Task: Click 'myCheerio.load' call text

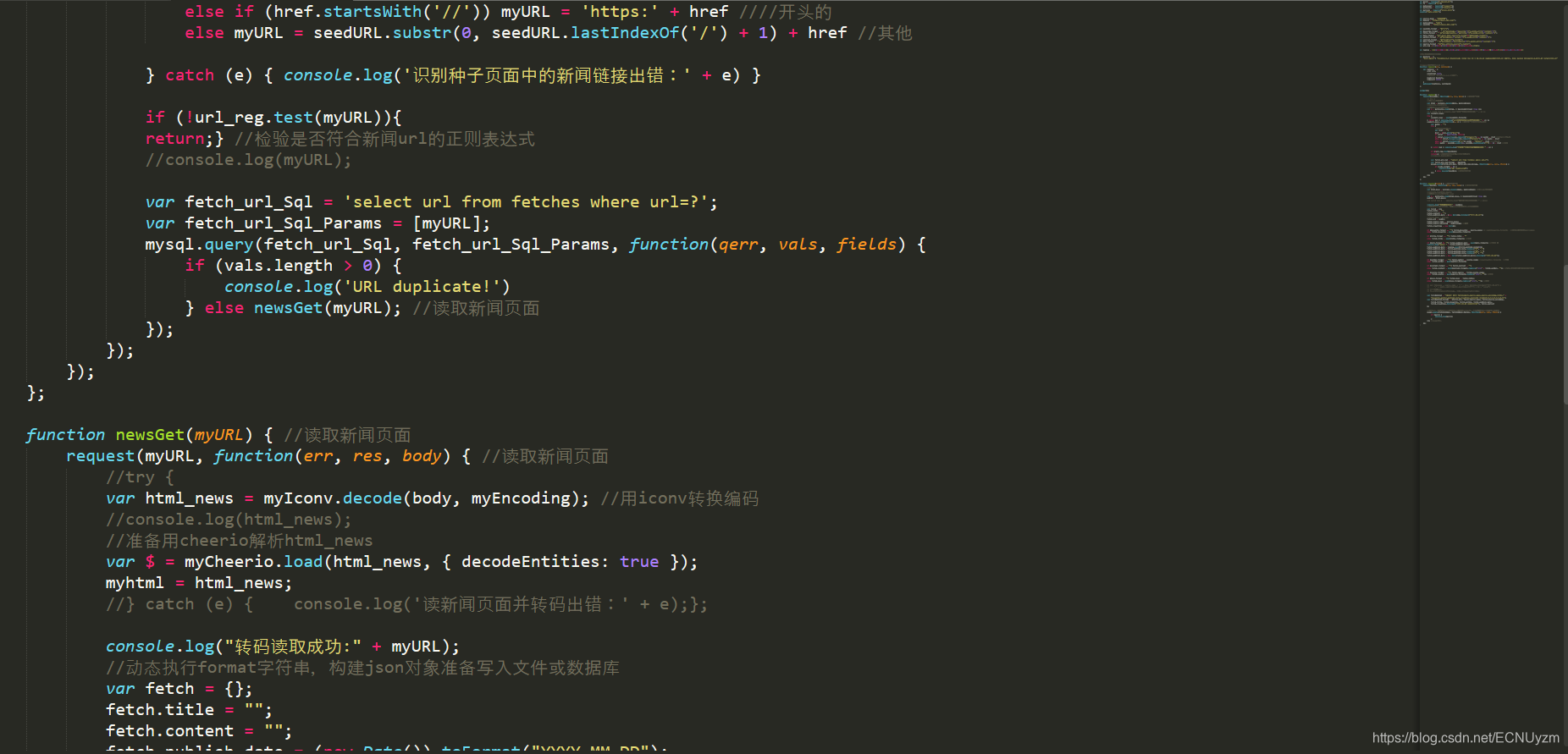Action: [254, 562]
